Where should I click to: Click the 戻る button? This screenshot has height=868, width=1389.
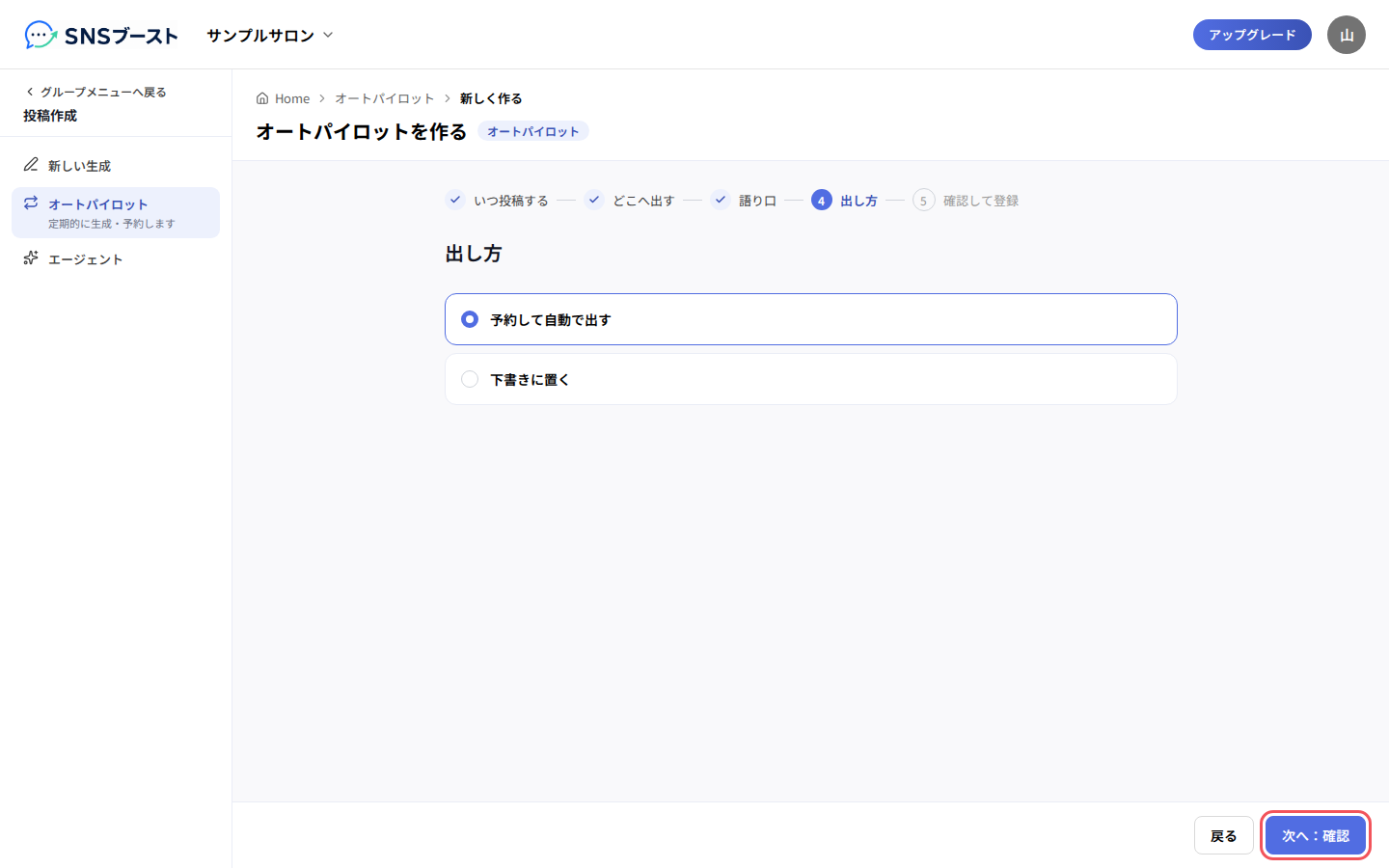coord(1224,835)
